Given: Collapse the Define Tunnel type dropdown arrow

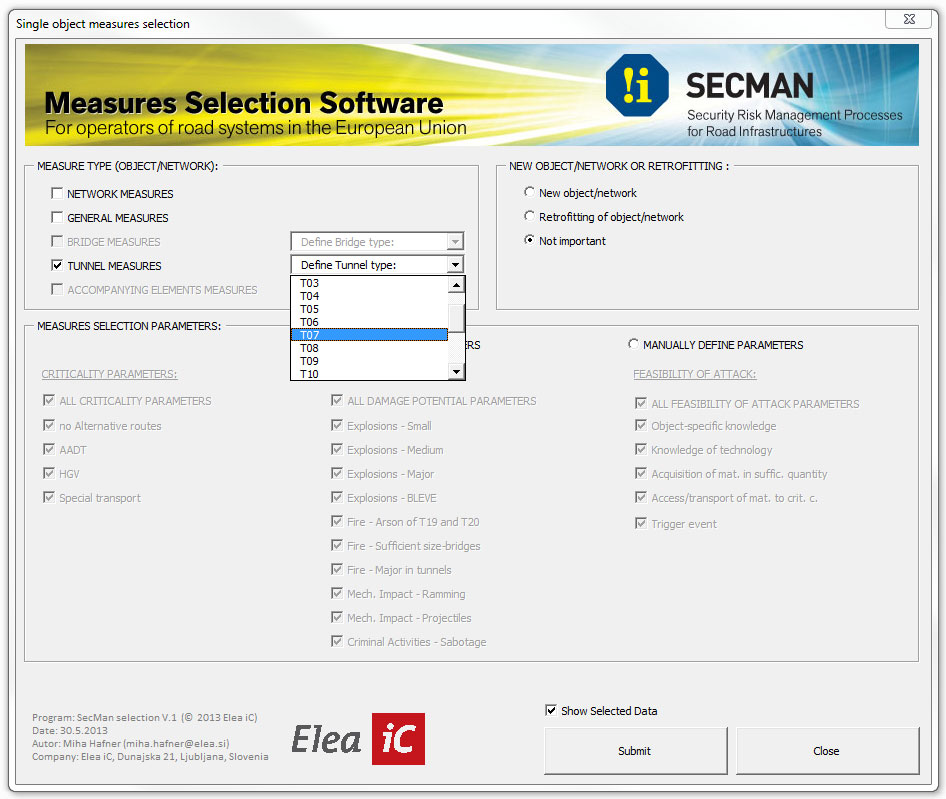Looking at the screenshot, I should click(455, 265).
